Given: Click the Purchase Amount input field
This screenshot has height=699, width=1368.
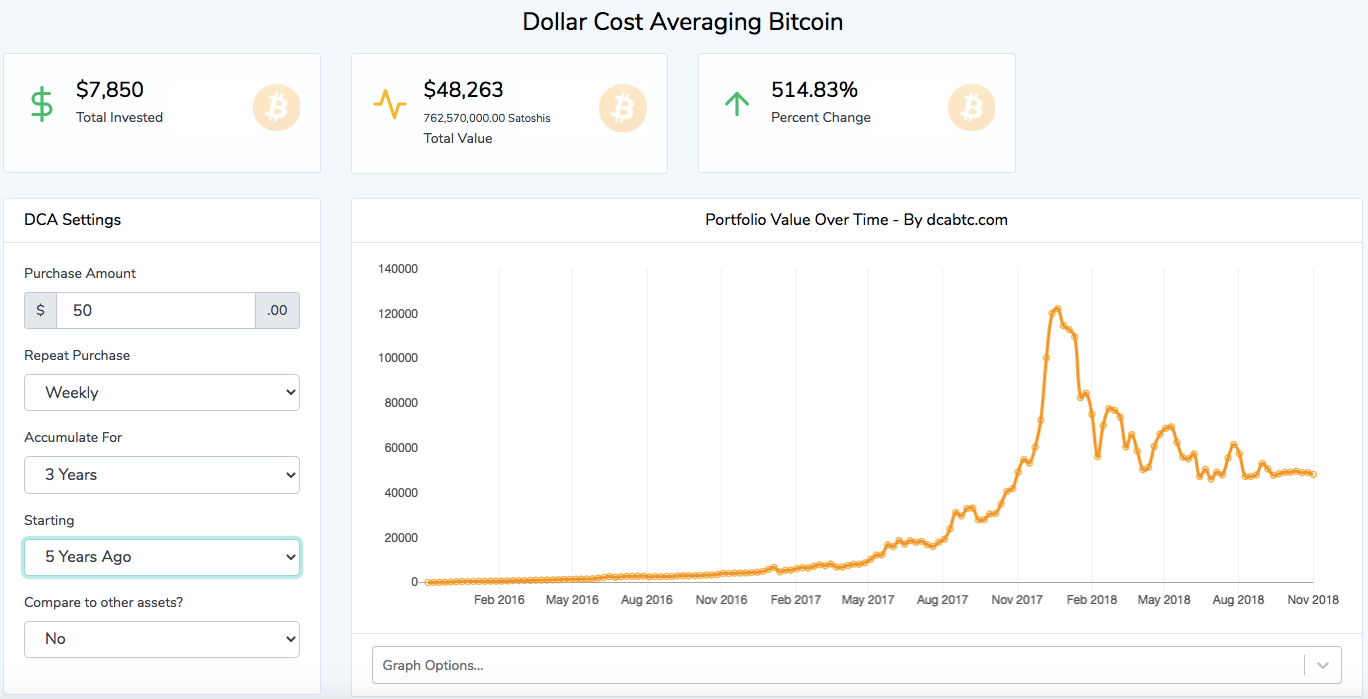Looking at the screenshot, I should [155, 311].
